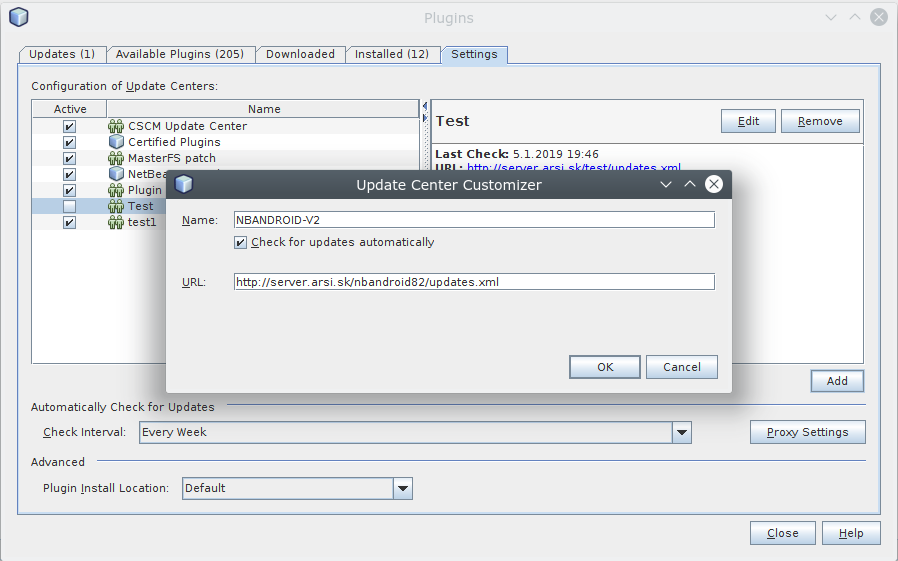This screenshot has height=561, width=898.
Task: Click the Remove button for Test
Action: click(x=820, y=121)
